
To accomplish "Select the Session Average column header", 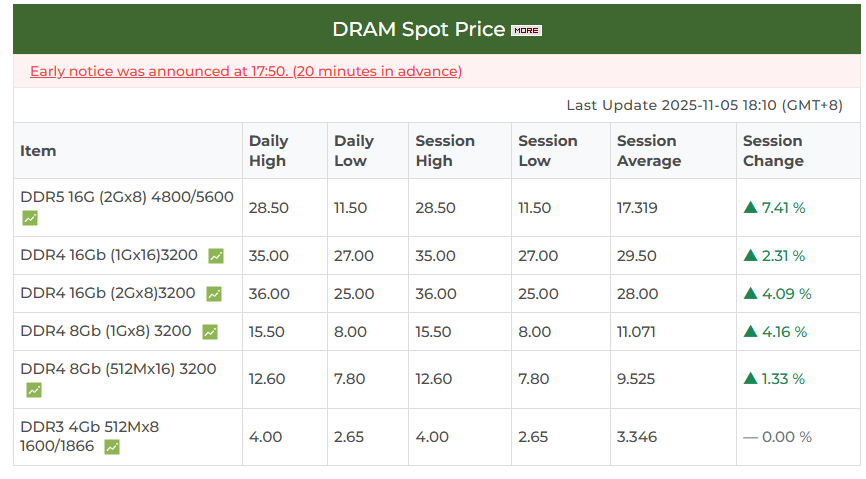I will [x=649, y=151].
